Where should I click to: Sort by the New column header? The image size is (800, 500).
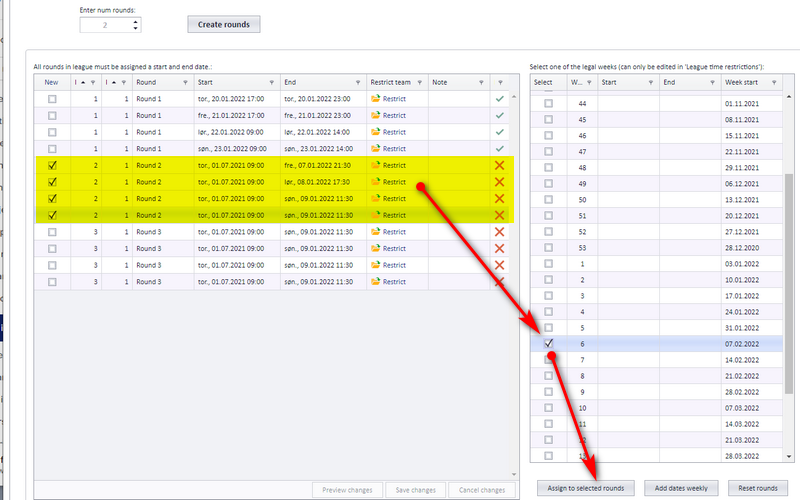click(51, 82)
